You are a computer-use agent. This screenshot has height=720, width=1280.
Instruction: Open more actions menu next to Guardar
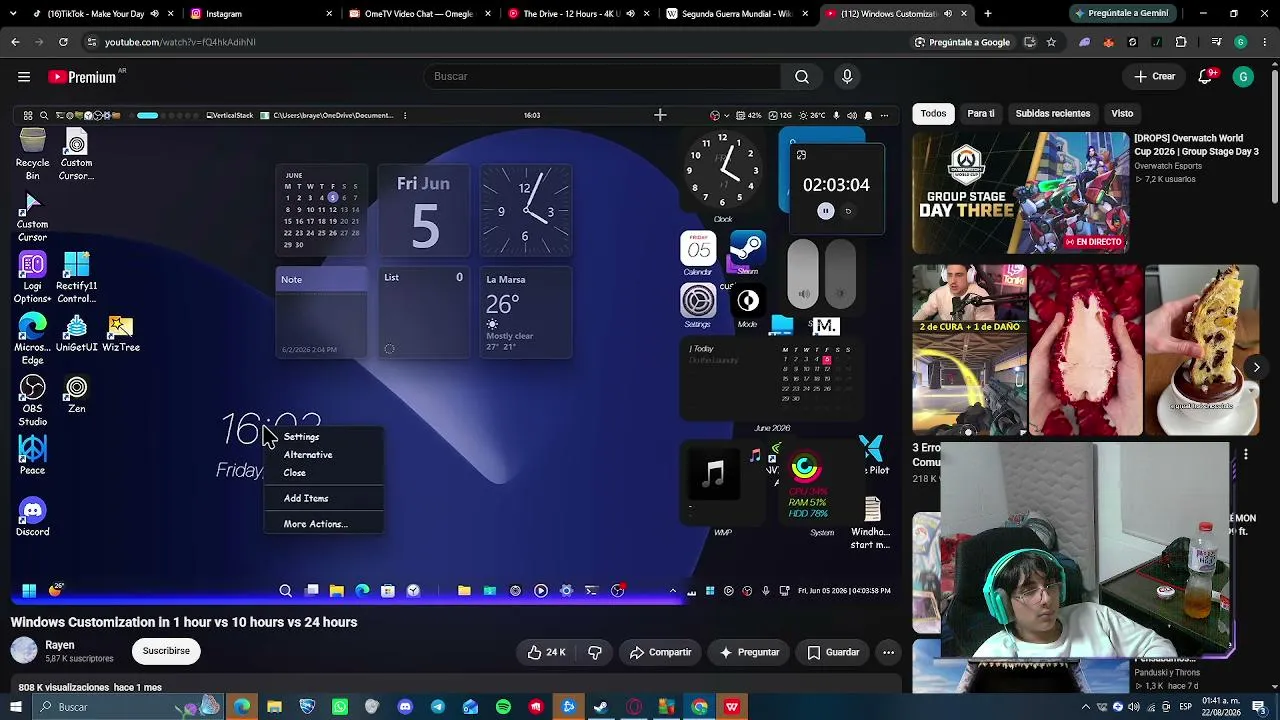tap(888, 652)
